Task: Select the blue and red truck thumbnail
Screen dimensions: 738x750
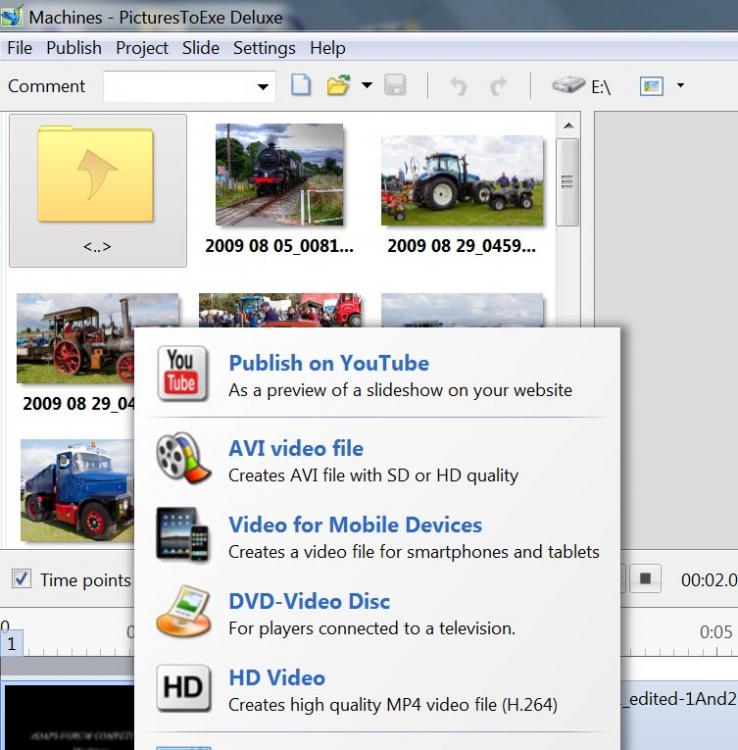Action: 77,490
